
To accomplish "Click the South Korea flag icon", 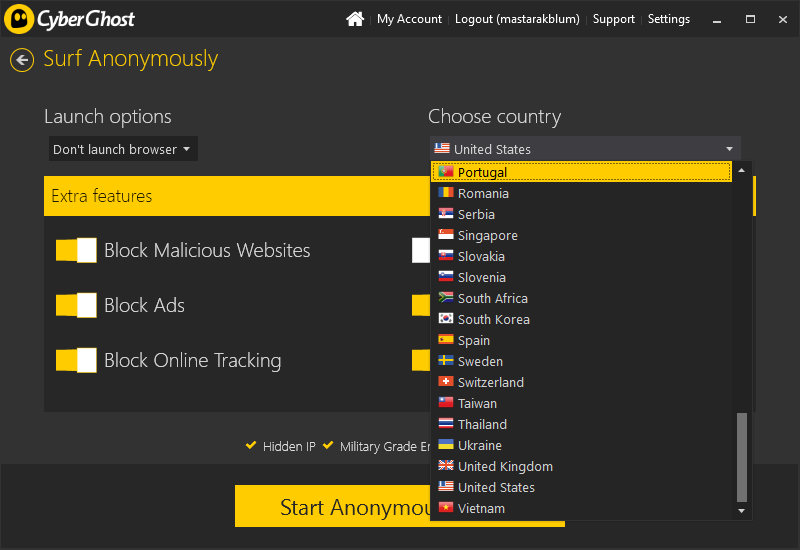I will pyautogui.click(x=446, y=318).
